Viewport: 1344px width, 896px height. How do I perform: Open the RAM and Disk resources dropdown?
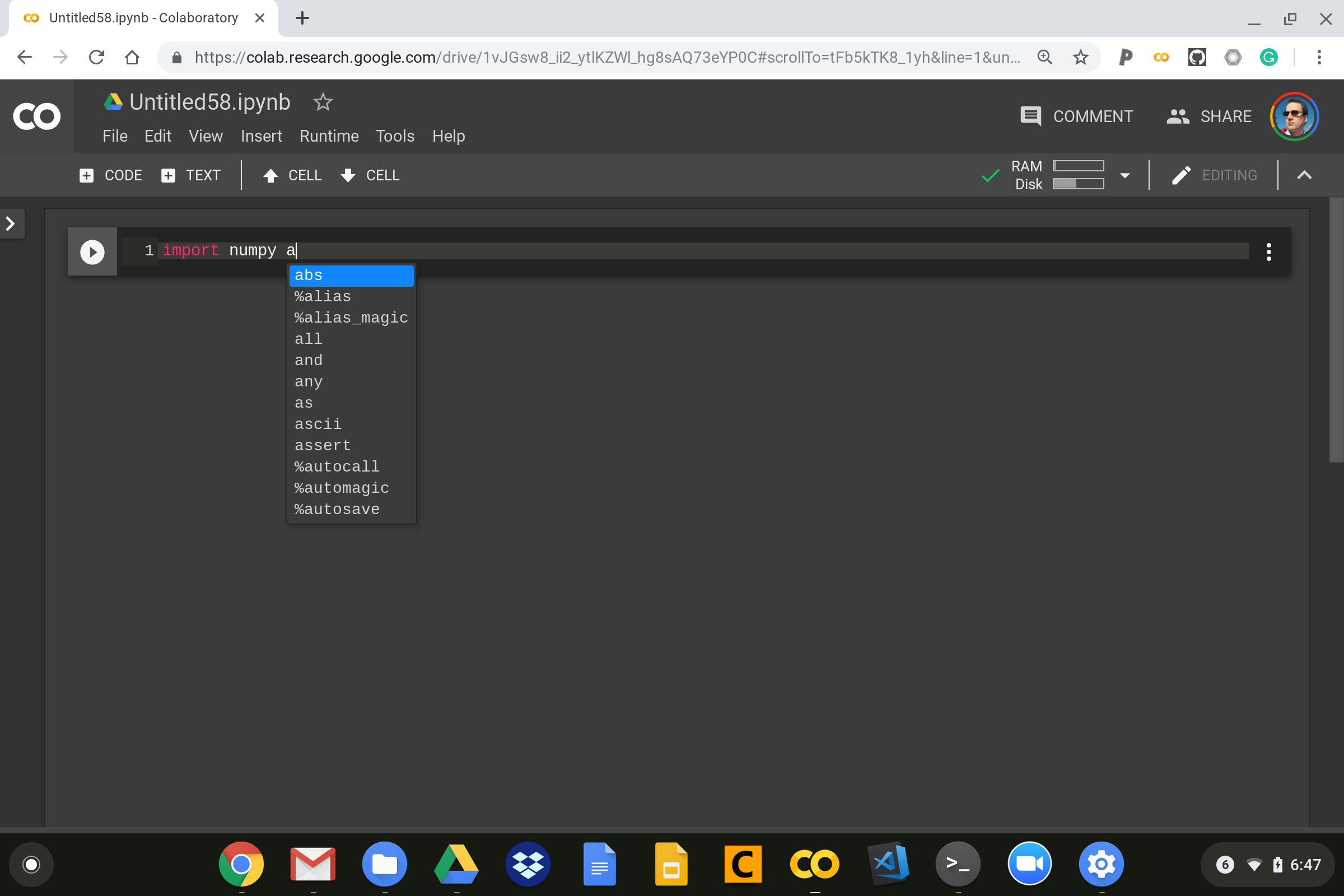[x=1124, y=175]
